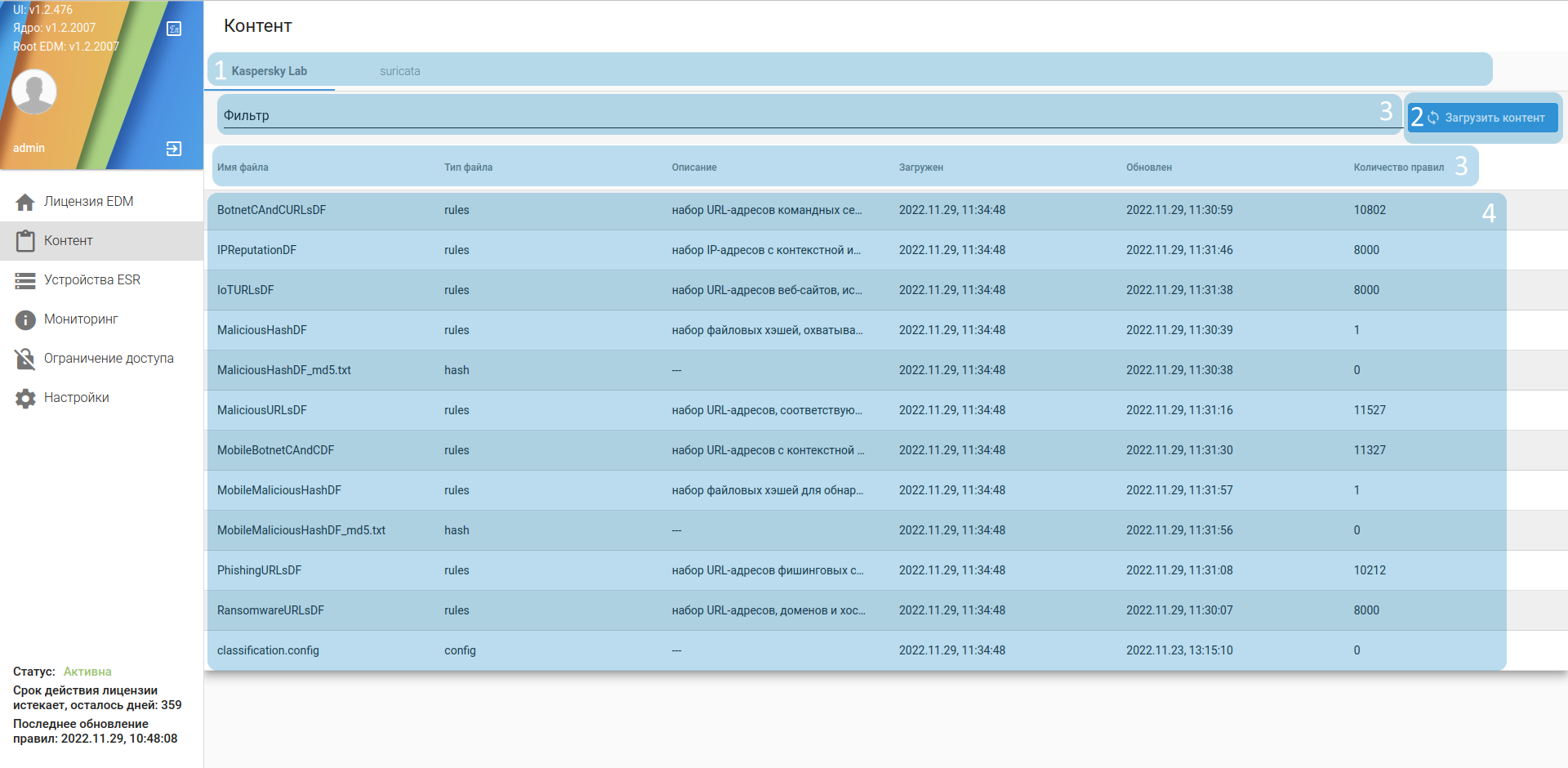This screenshot has height=768, width=1568.
Task: Go to Устройства ESR section
Action: coord(102,280)
